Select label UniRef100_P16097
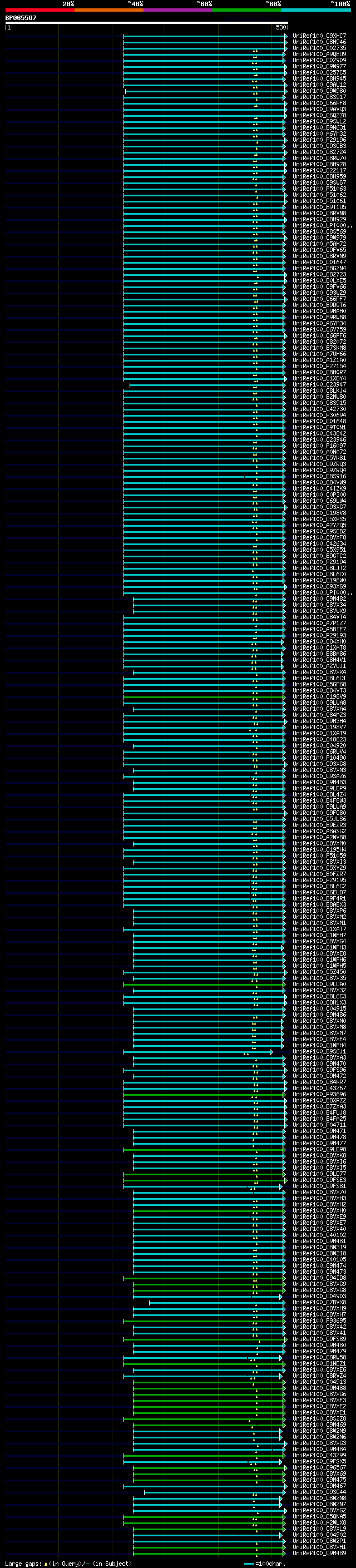 [x=319, y=446]
